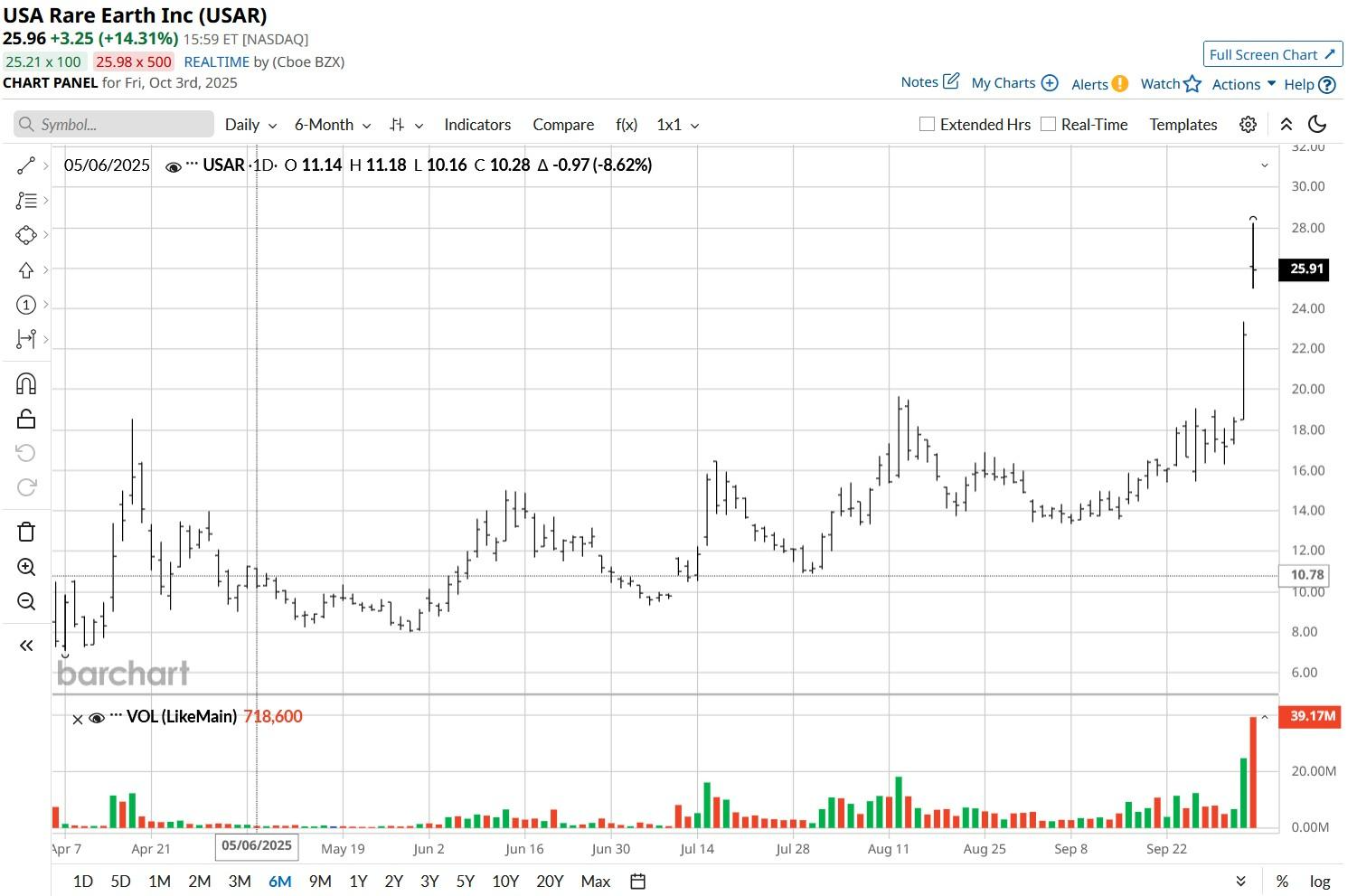The image size is (1357, 896).
Task: Select the 2M time range
Action: coord(199,882)
